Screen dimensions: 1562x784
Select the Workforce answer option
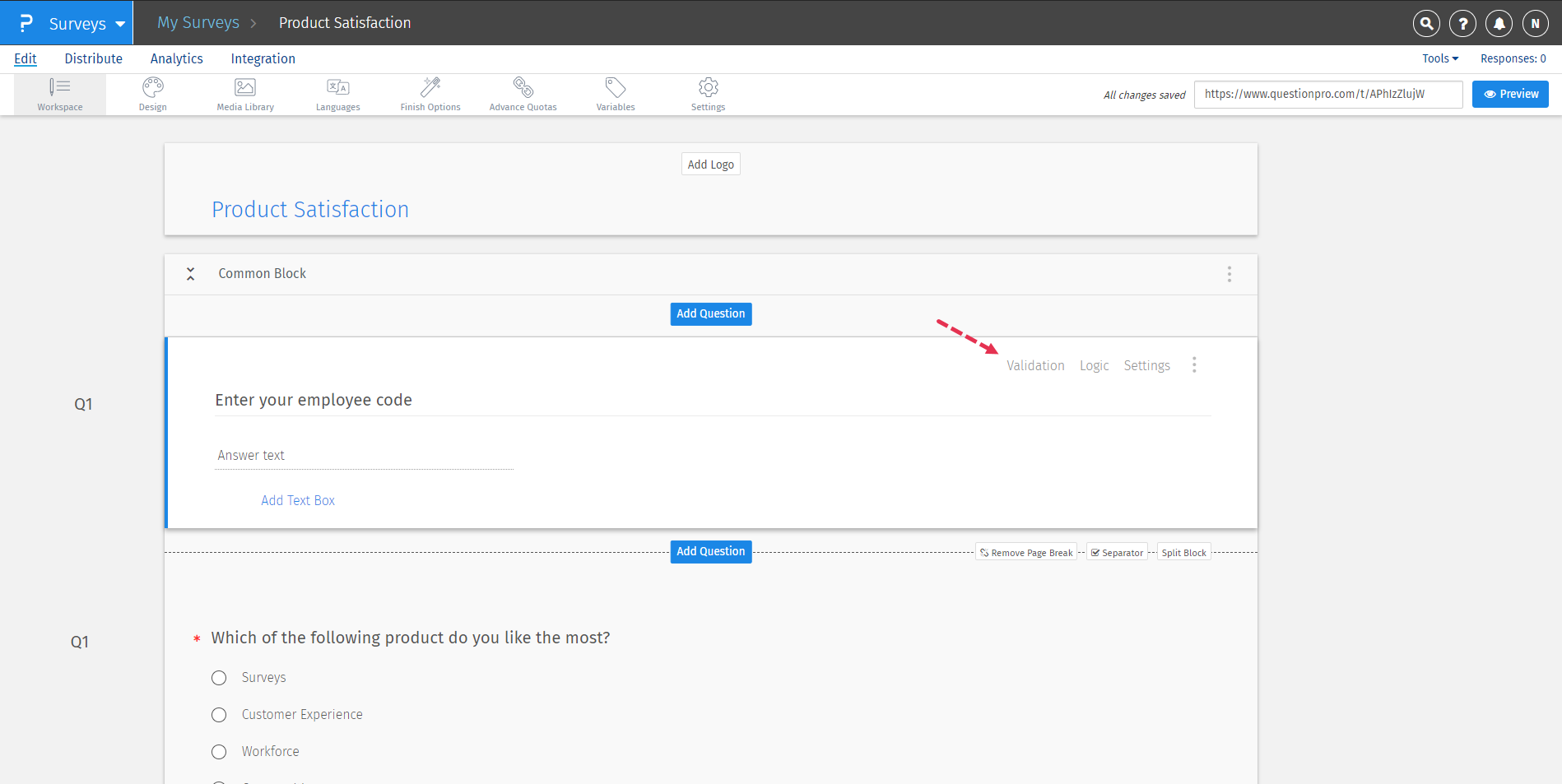tap(219, 751)
